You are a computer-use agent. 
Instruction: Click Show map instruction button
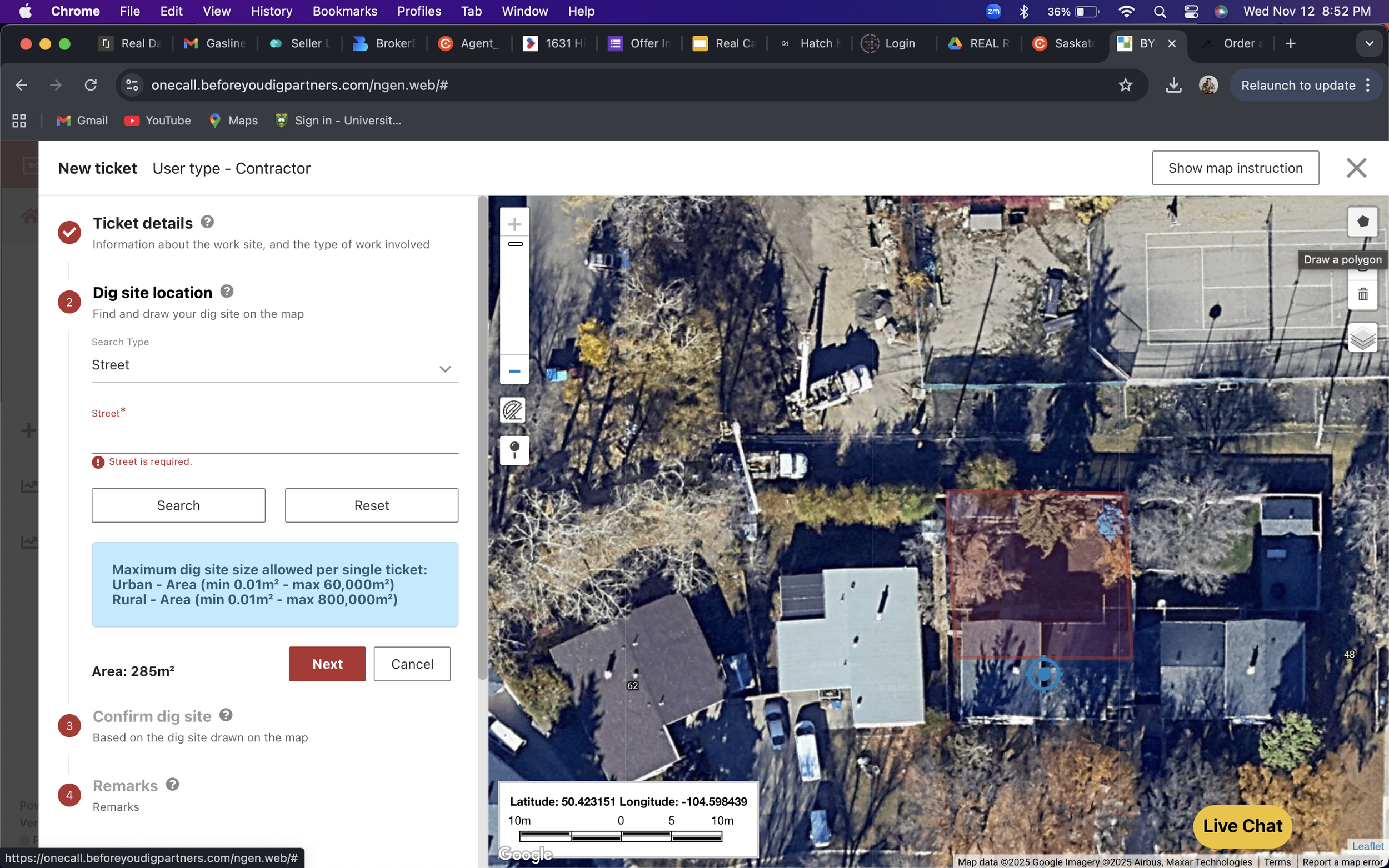pyautogui.click(x=1235, y=168)
